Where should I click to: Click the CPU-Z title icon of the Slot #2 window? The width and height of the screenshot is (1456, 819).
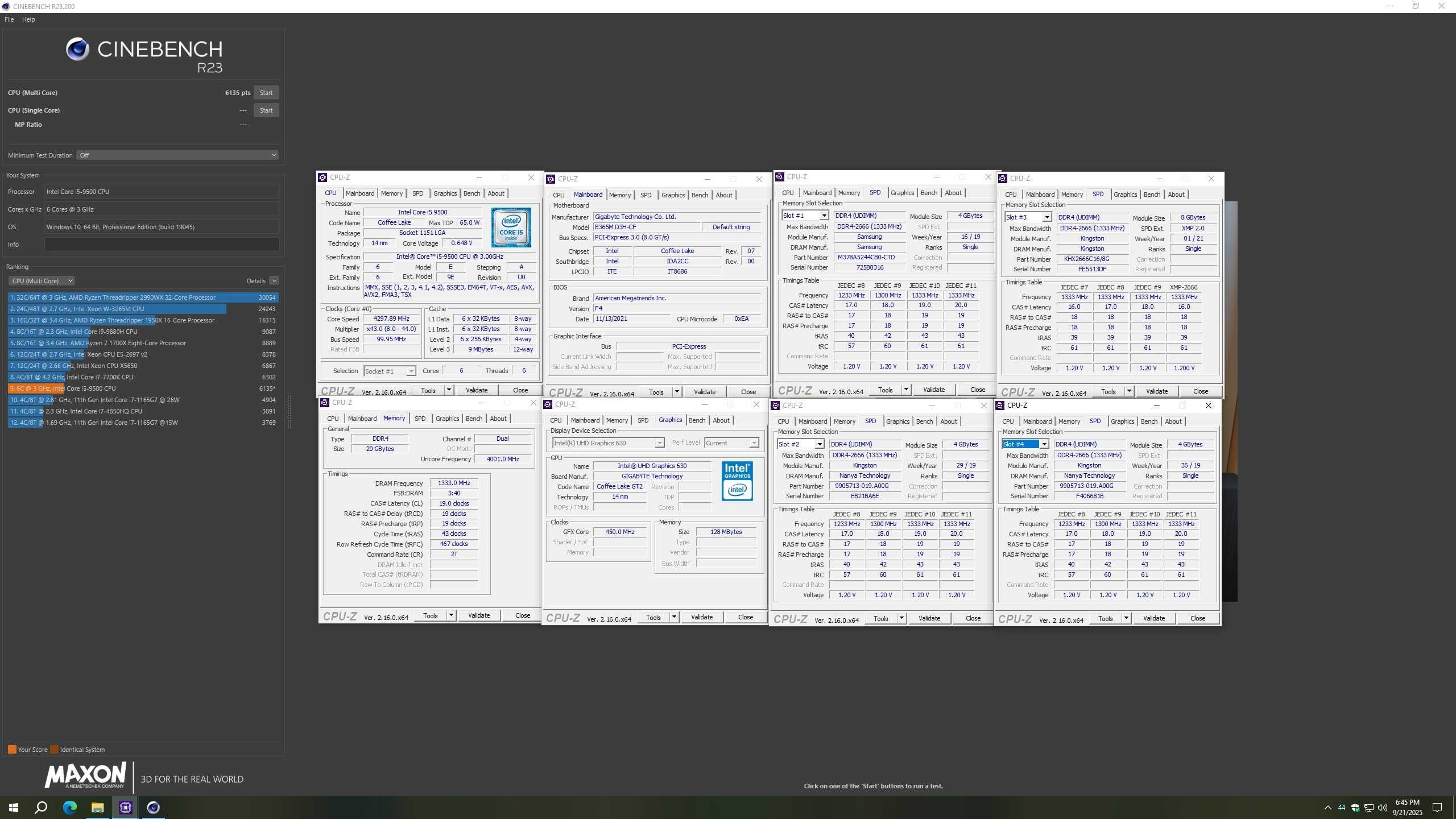(x=775, y=406)
